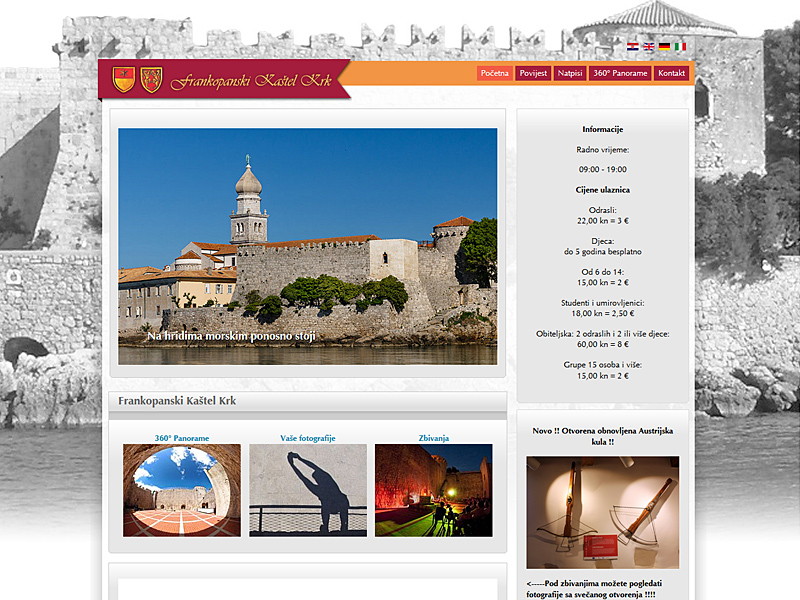Choose the German flag language icon
800x600 pixels.
664,46
